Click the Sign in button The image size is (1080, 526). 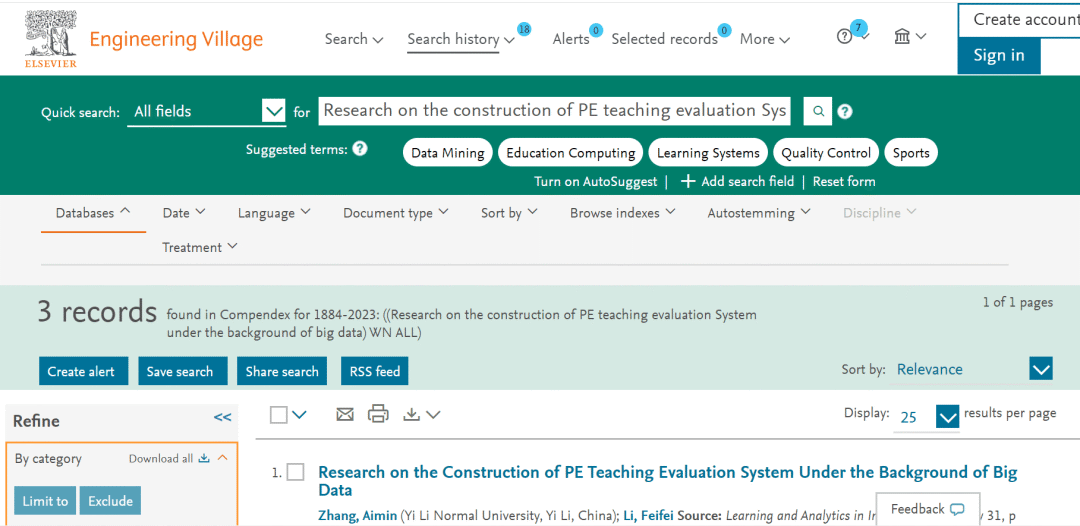tap(999, 56)
